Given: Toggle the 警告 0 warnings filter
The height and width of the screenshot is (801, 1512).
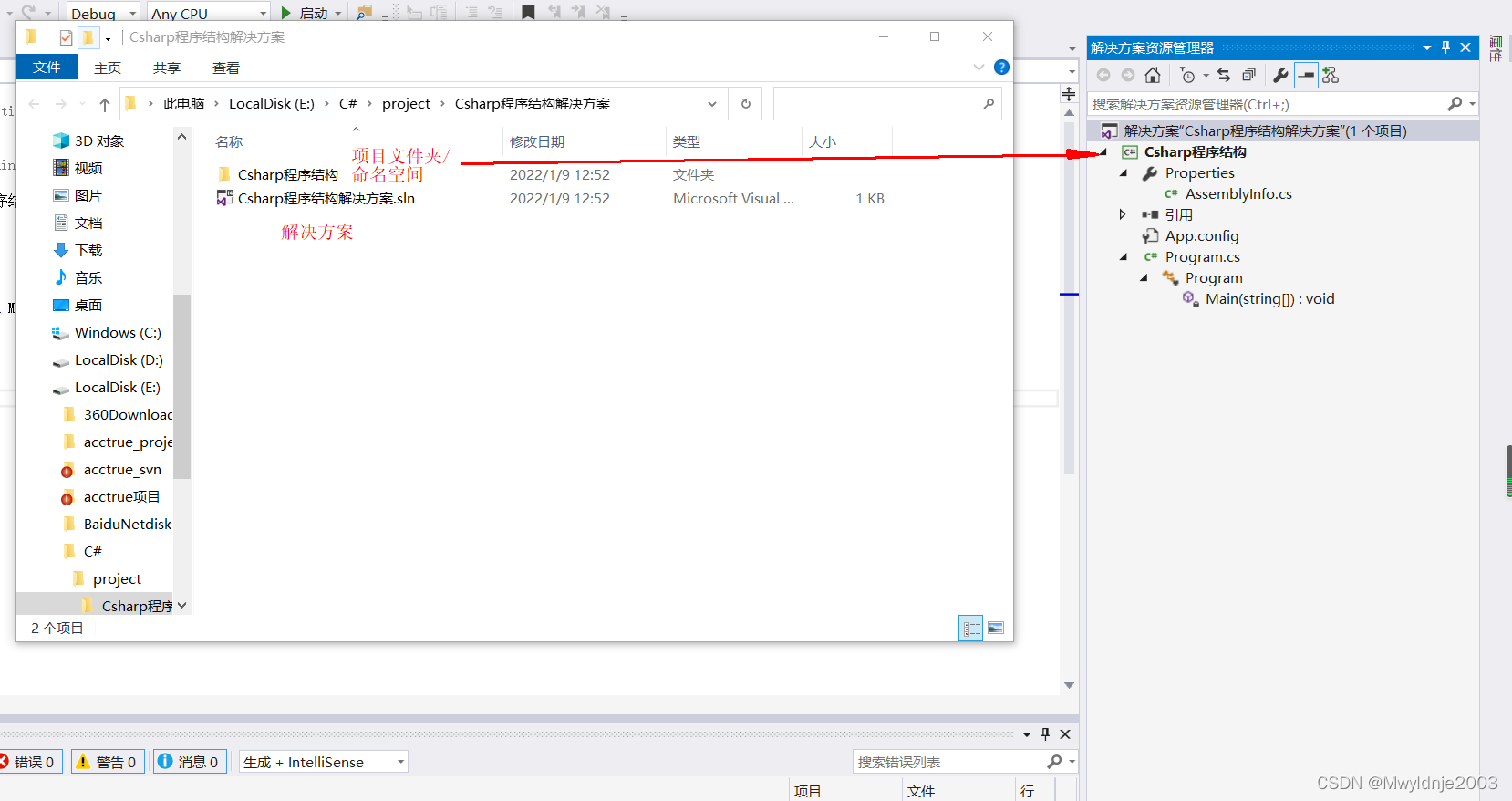Looking at the screenshot, I should tap(108, 762).
